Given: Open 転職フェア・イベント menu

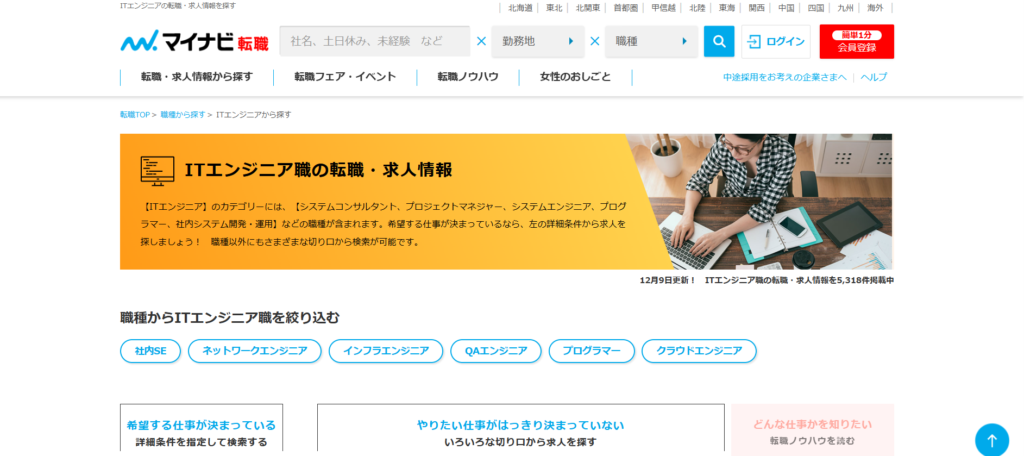Looking at the screenshot, I should tap(345, 77).
